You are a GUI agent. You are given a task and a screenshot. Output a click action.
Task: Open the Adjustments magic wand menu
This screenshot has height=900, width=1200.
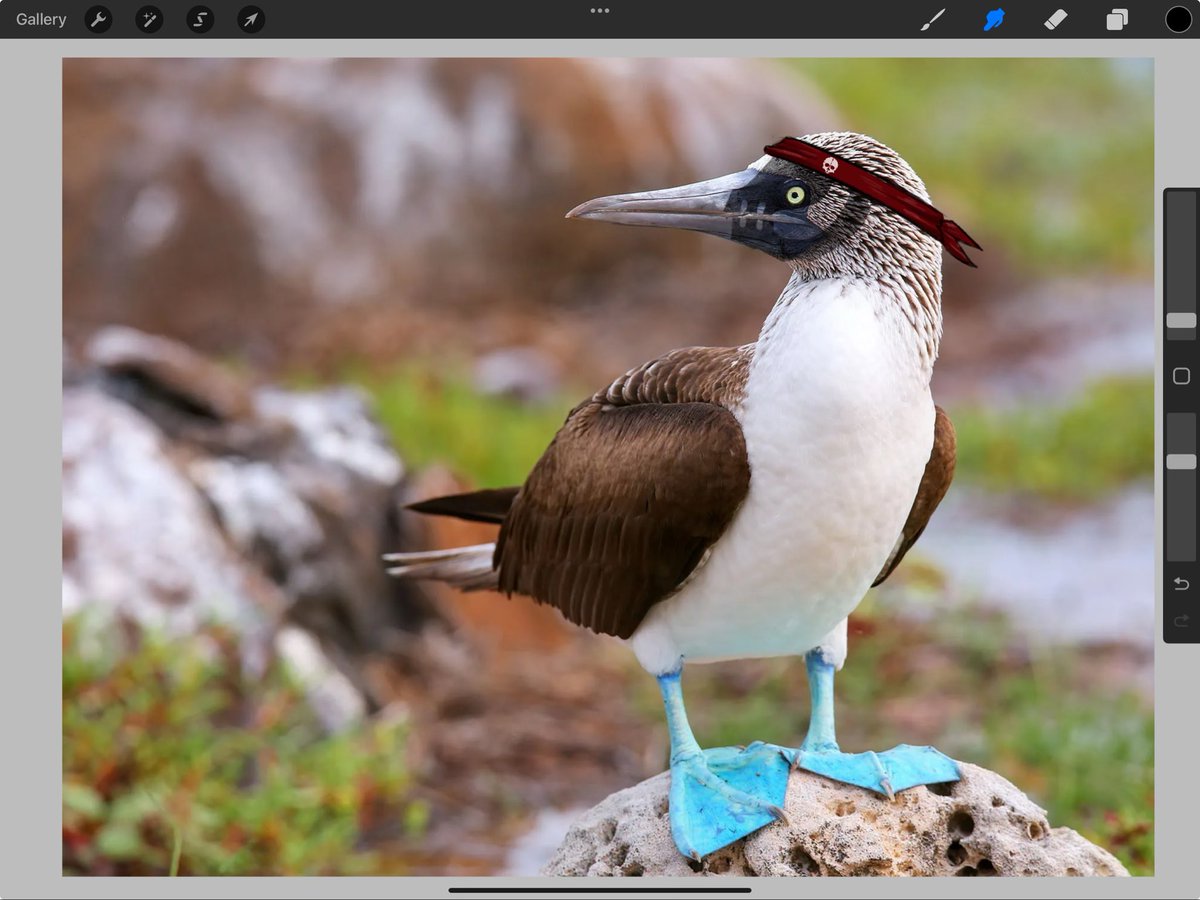[x=149, y=19]
